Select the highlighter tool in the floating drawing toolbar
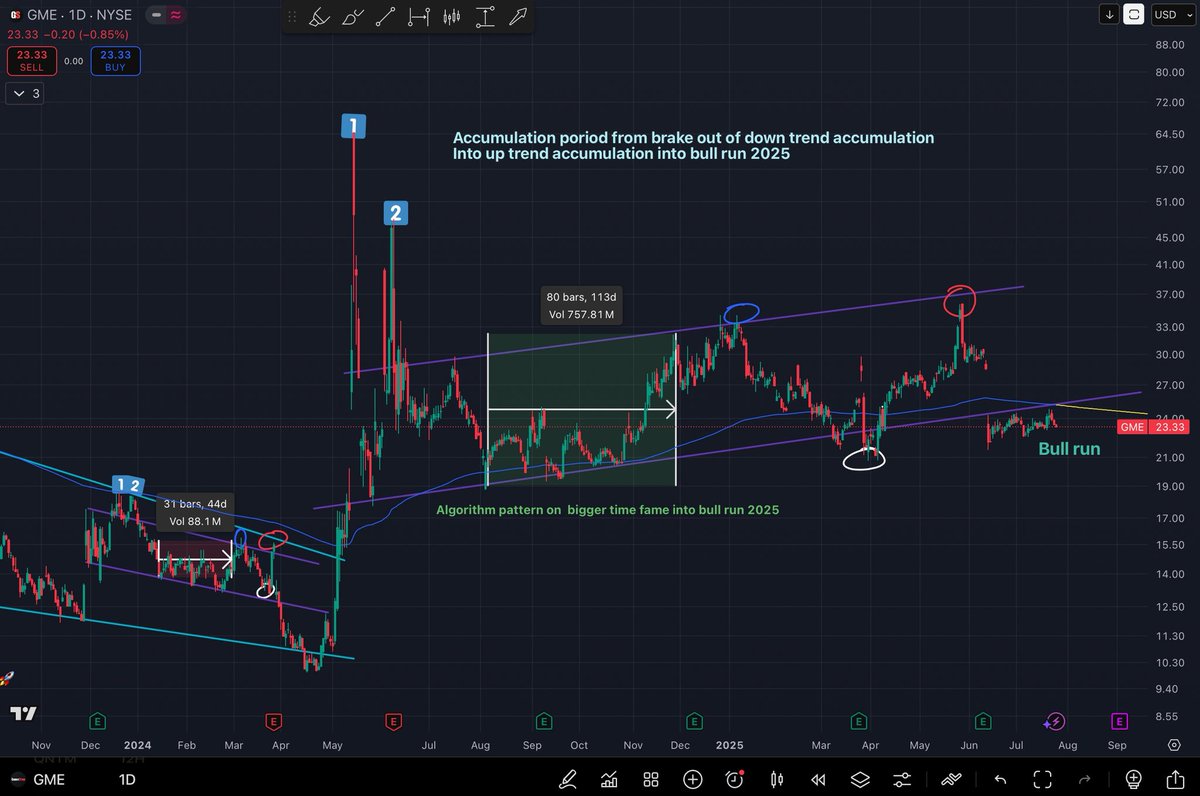Viewport: 1200px width, 796px height. point(319,17)
